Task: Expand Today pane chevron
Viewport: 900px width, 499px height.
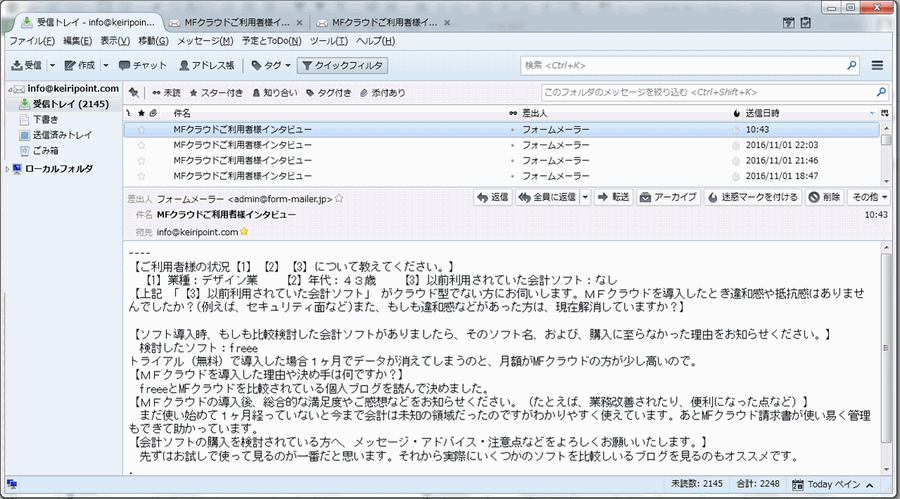Action: pyautogui.click(x=870, y=485)
